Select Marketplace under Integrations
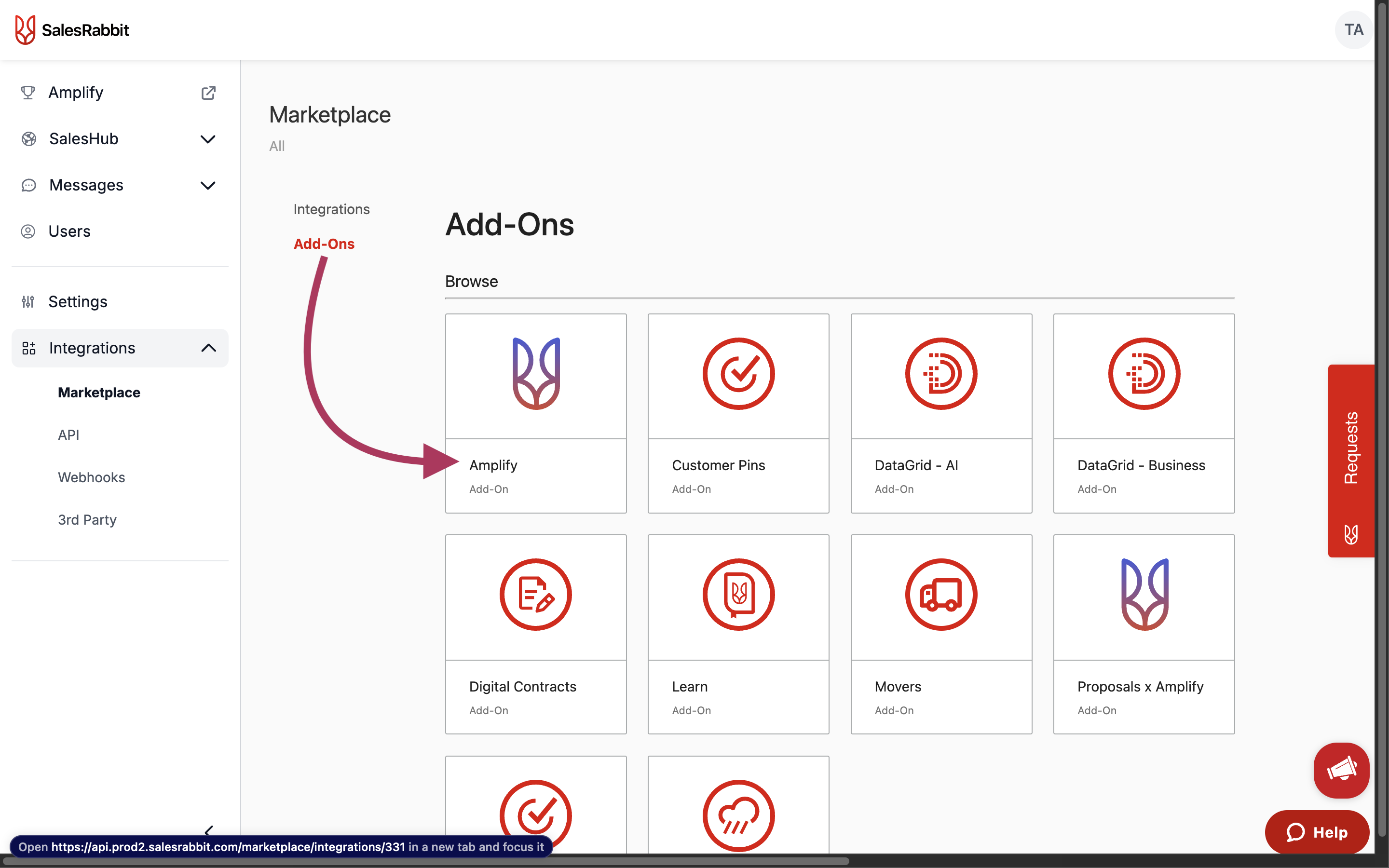 99,393
